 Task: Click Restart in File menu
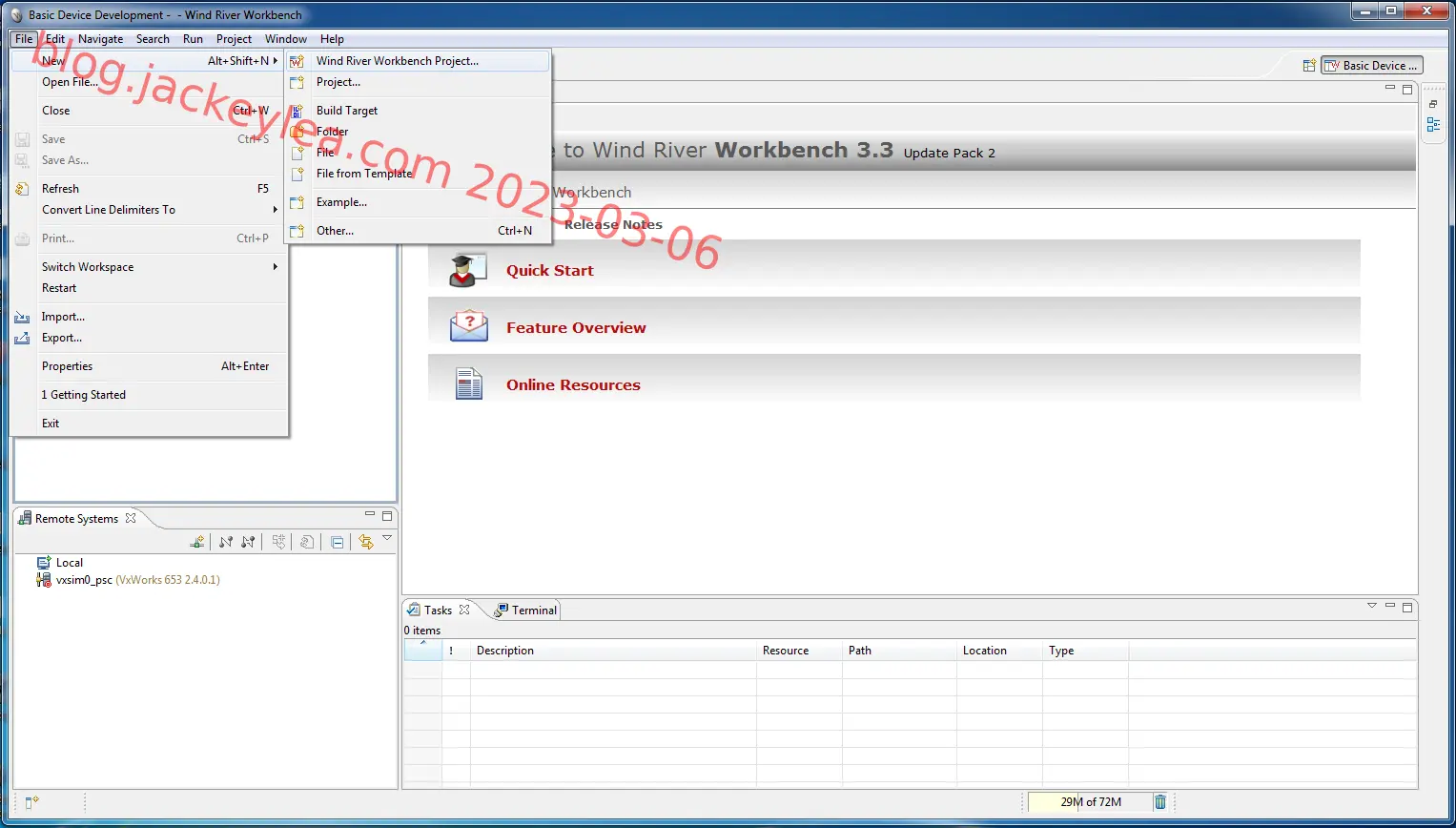(x=149, y=288)
